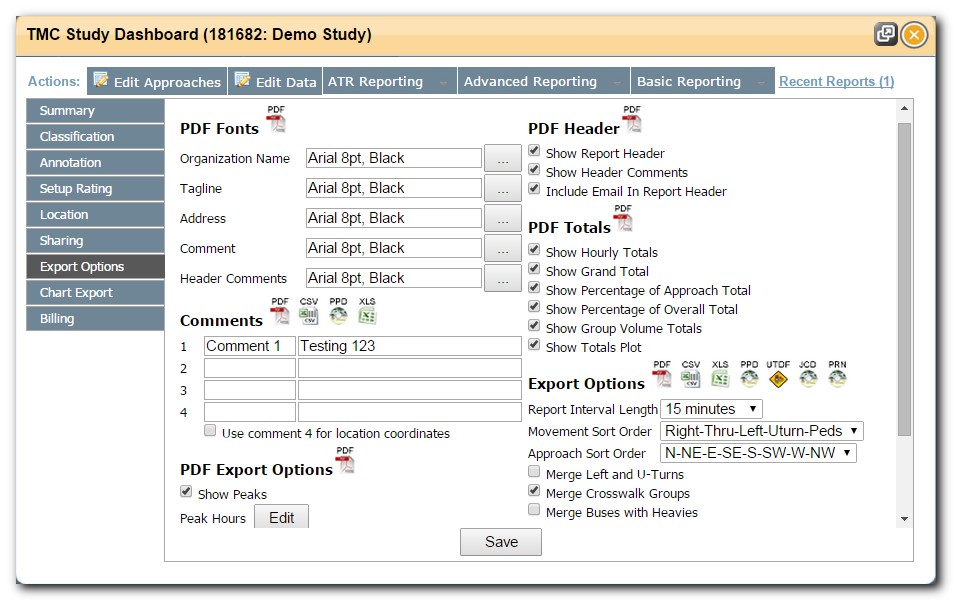Click the PPD icon in Export Options row
The width and height of the screenshot is (953, 601).
tap(749, 378)
